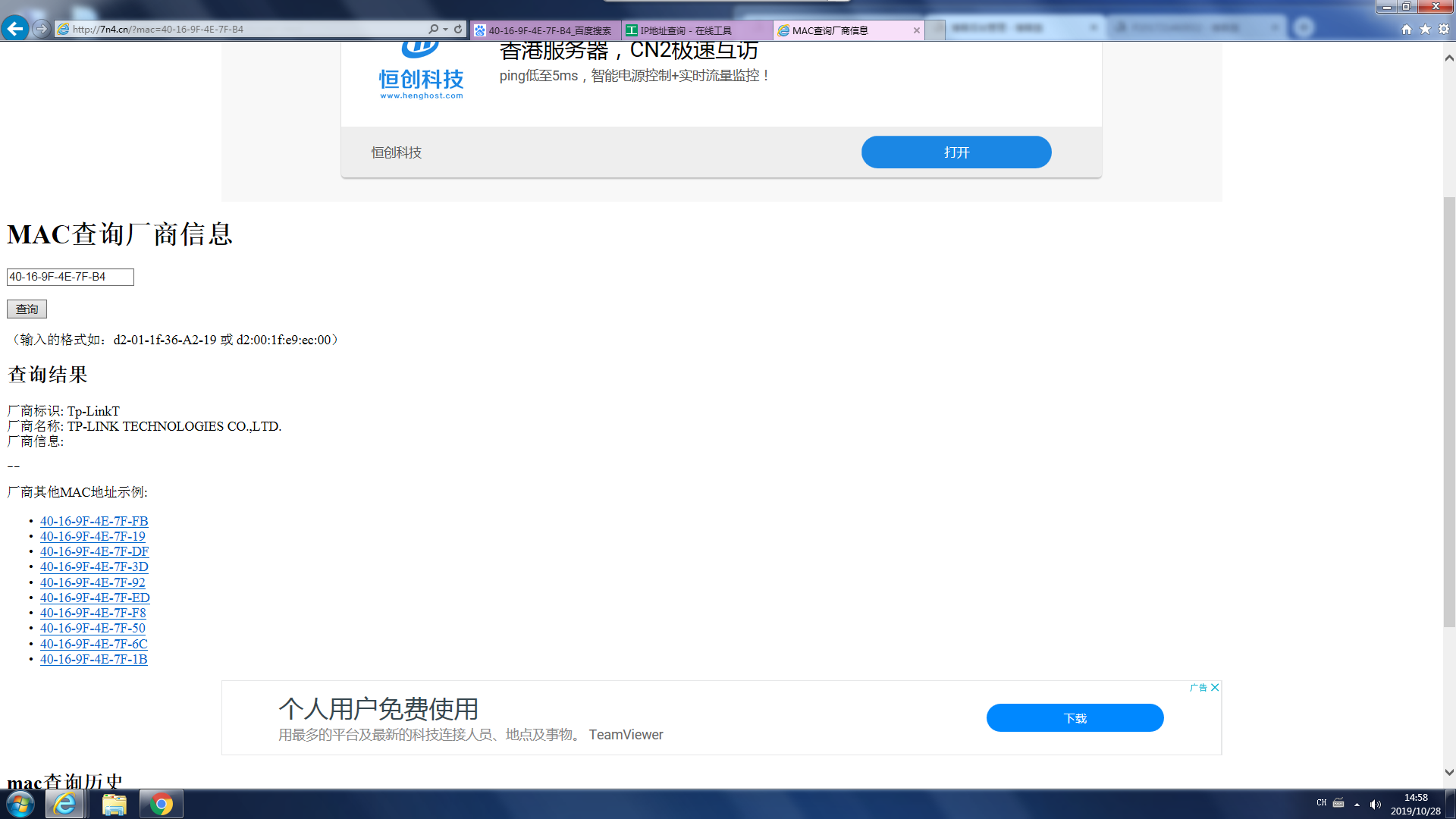Click the address bar search magnifier icon
The image size is (1456, 819).
coord(433,30)
